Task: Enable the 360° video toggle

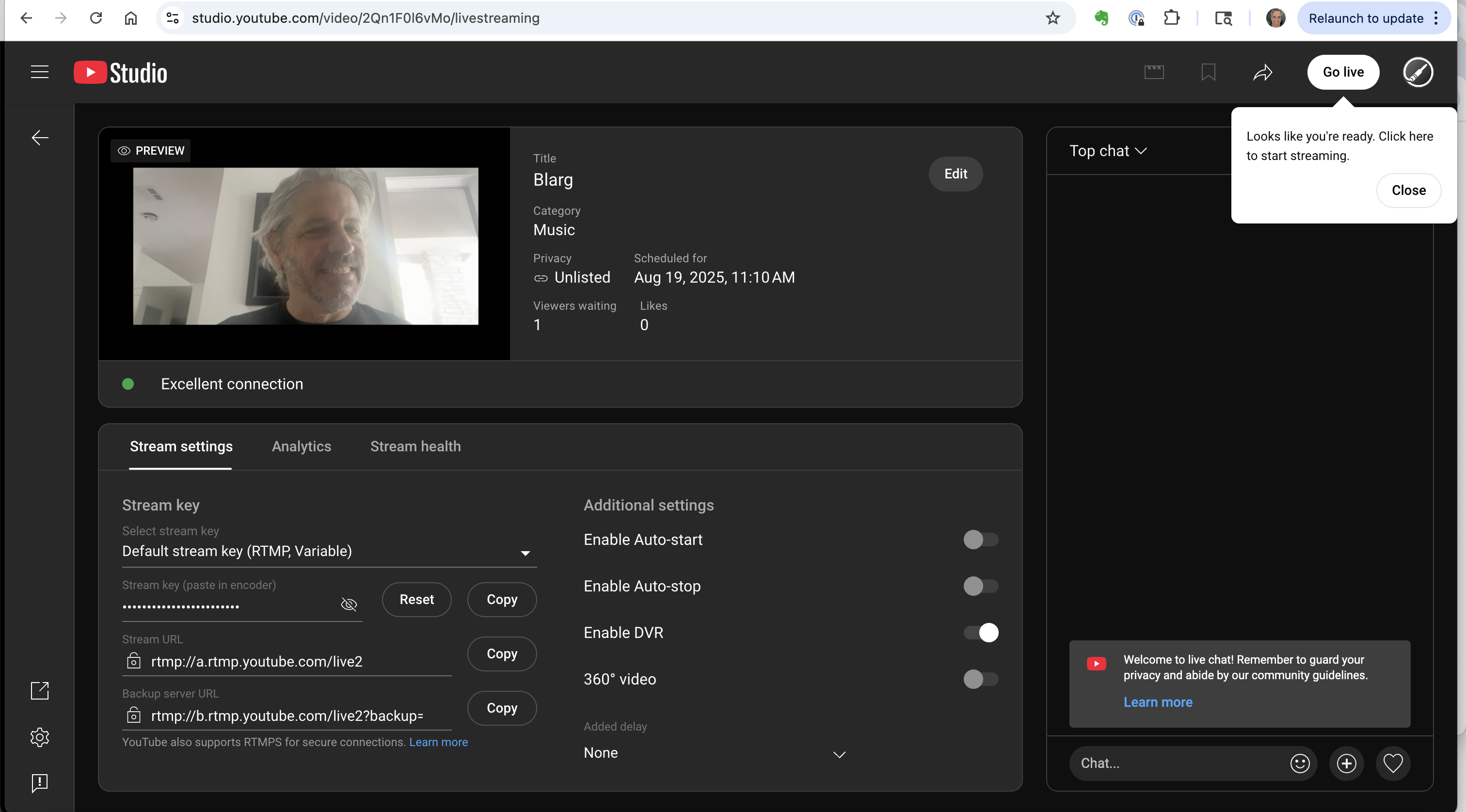Action: (x=980, y=679)
